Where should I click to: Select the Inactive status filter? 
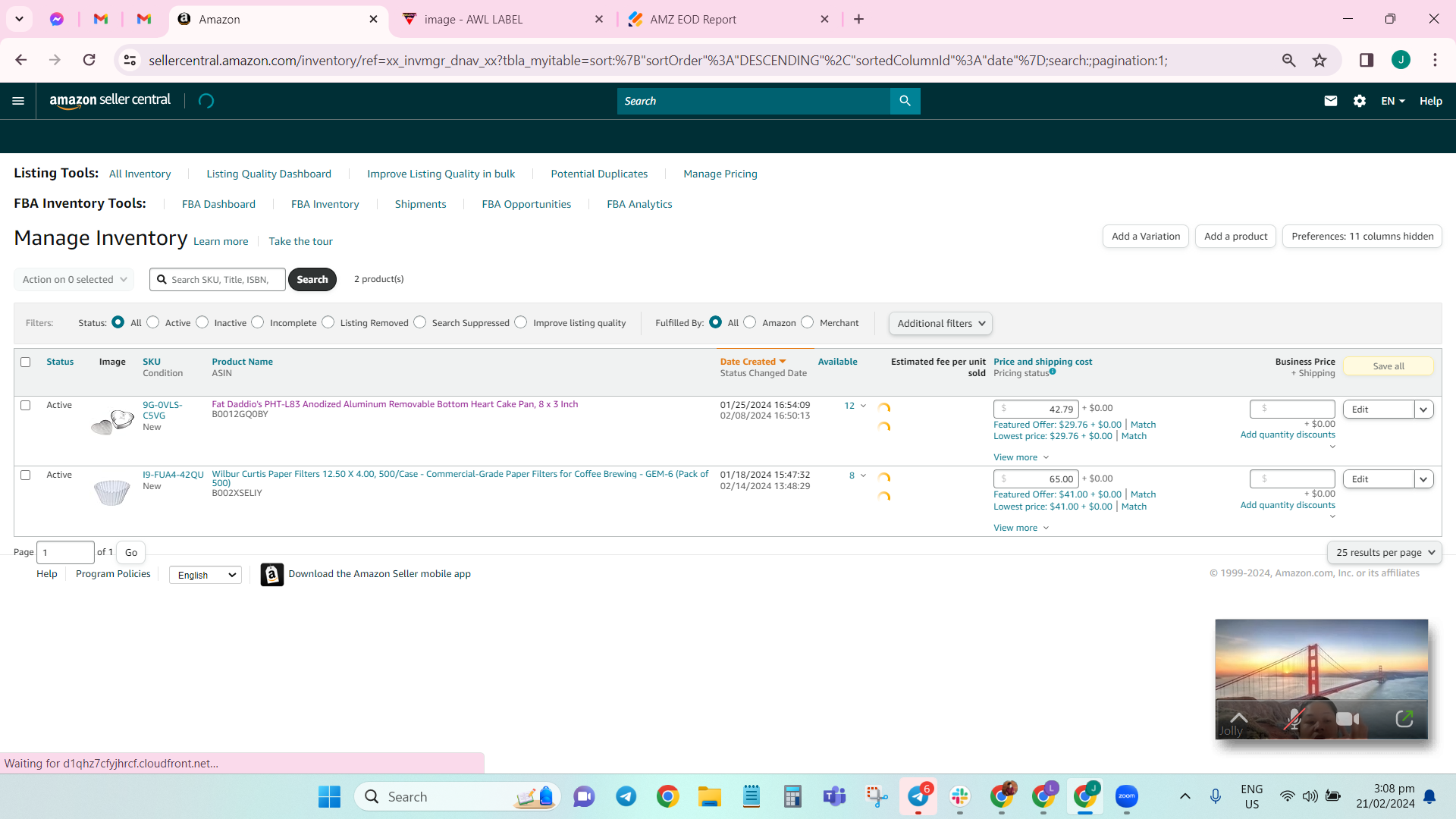pos(202,322)
